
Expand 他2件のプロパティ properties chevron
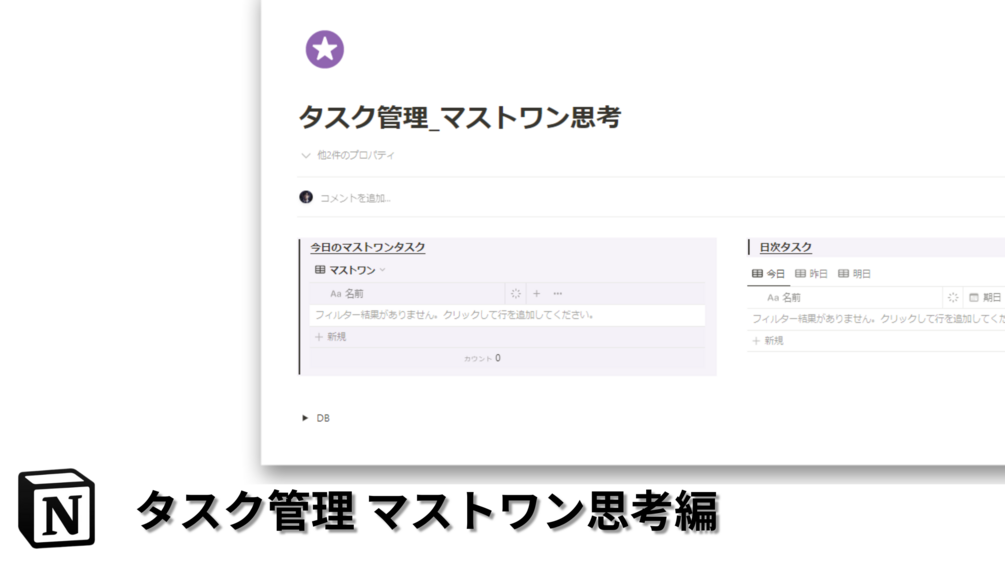(x=306, y=155)
